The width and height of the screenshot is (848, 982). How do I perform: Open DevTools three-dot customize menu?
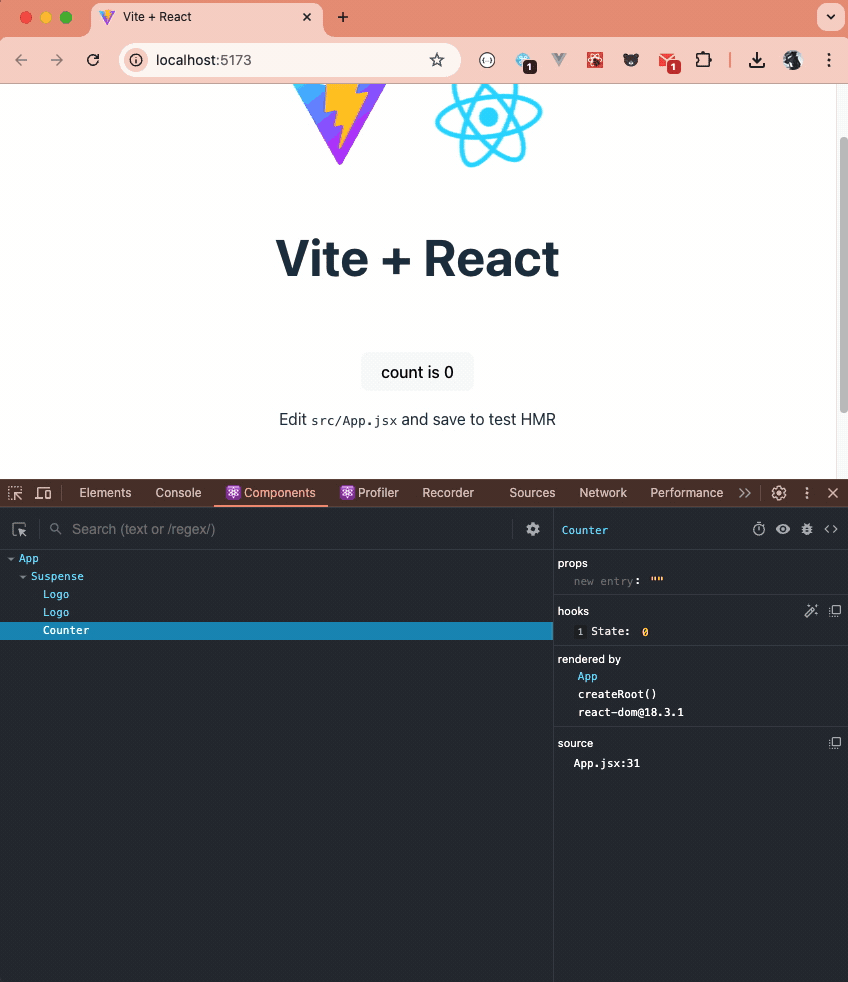[x=807, y=493]
